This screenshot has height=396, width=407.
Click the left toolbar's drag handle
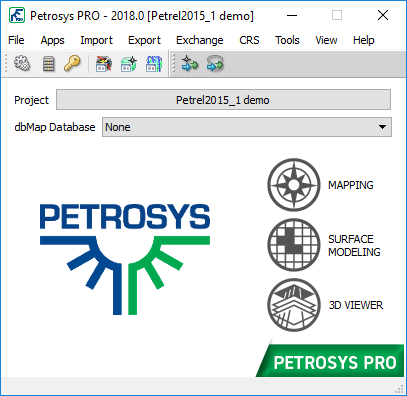click(6, 64)
